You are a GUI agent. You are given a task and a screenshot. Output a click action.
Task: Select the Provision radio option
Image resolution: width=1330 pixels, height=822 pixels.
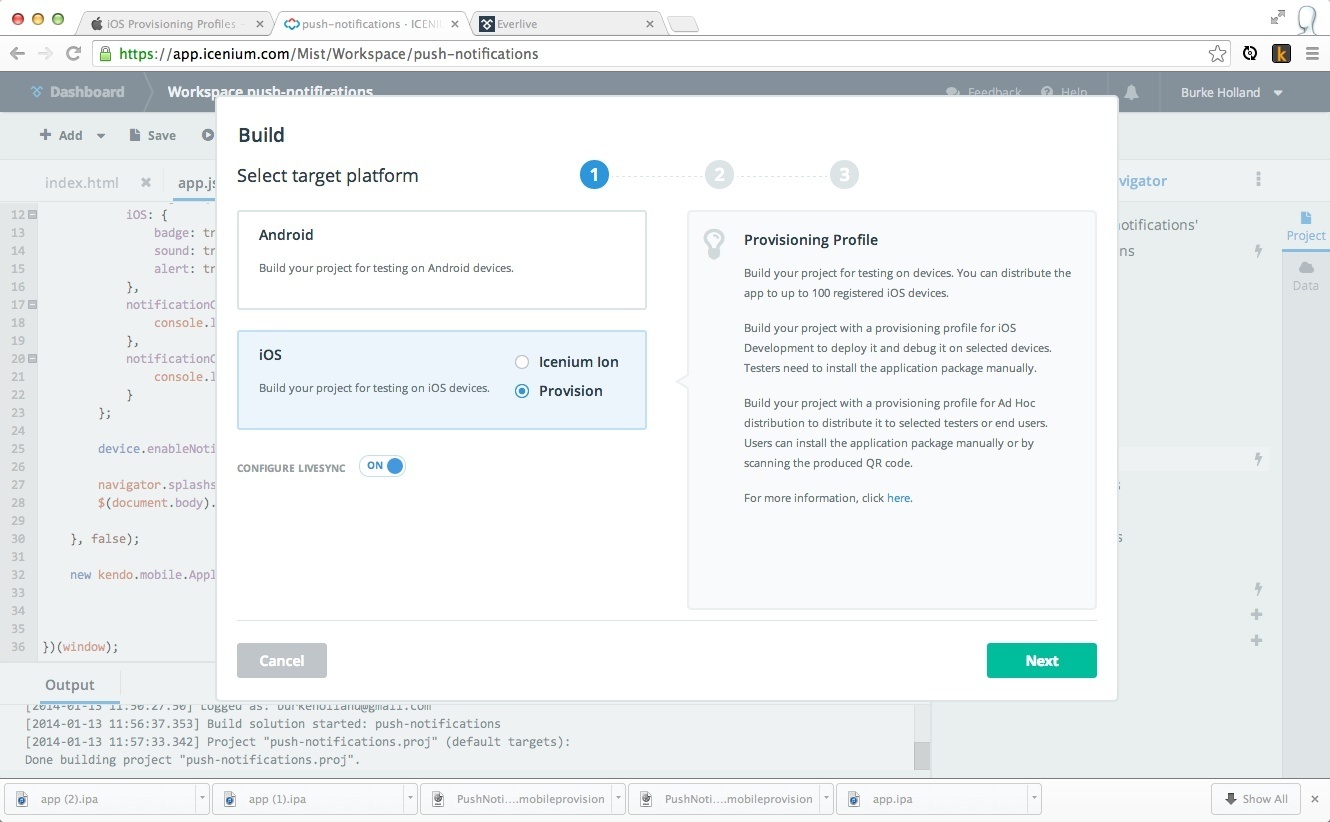coord(522,391)
